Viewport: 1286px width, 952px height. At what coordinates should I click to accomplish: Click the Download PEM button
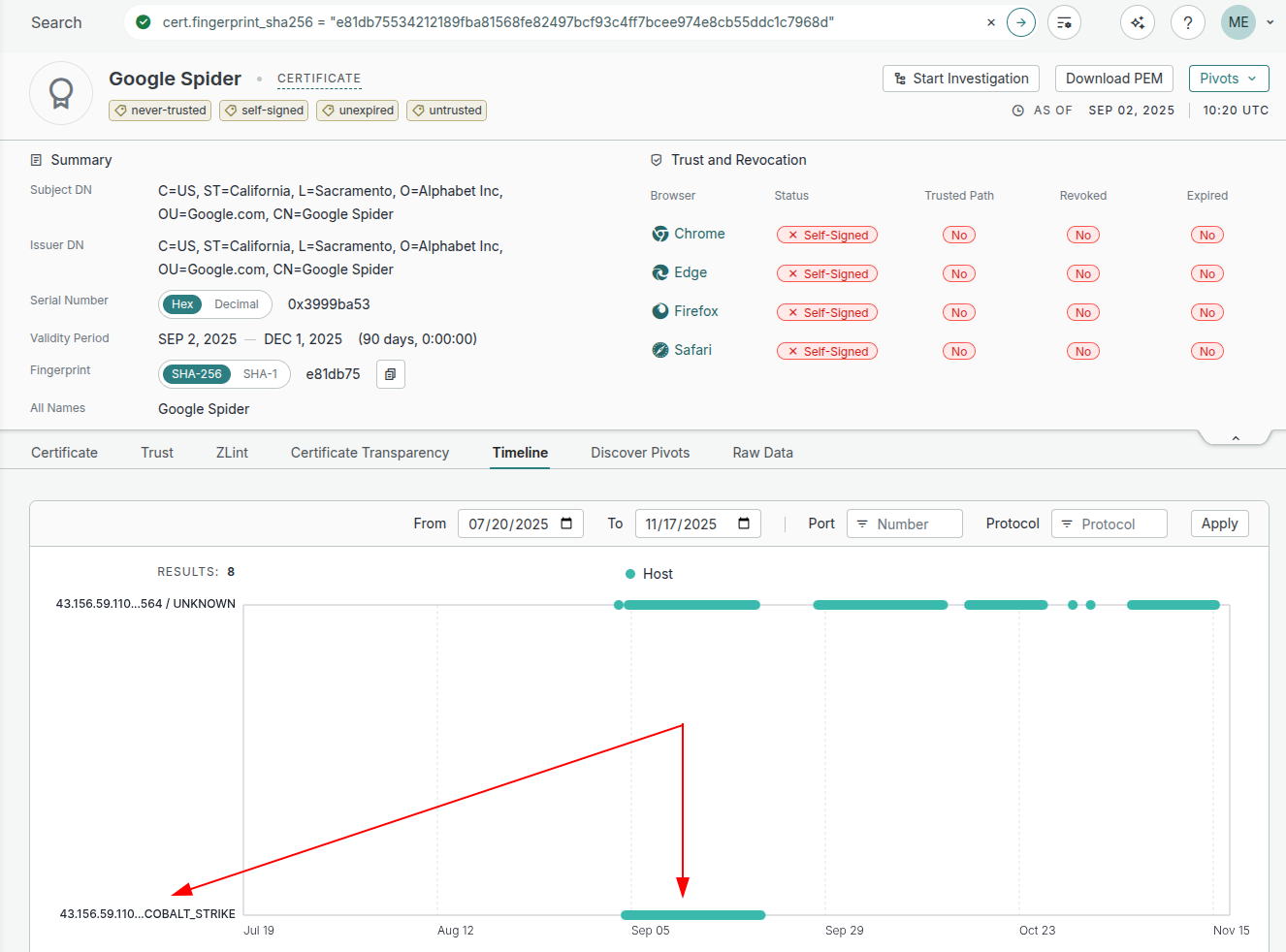(1113, 79)
